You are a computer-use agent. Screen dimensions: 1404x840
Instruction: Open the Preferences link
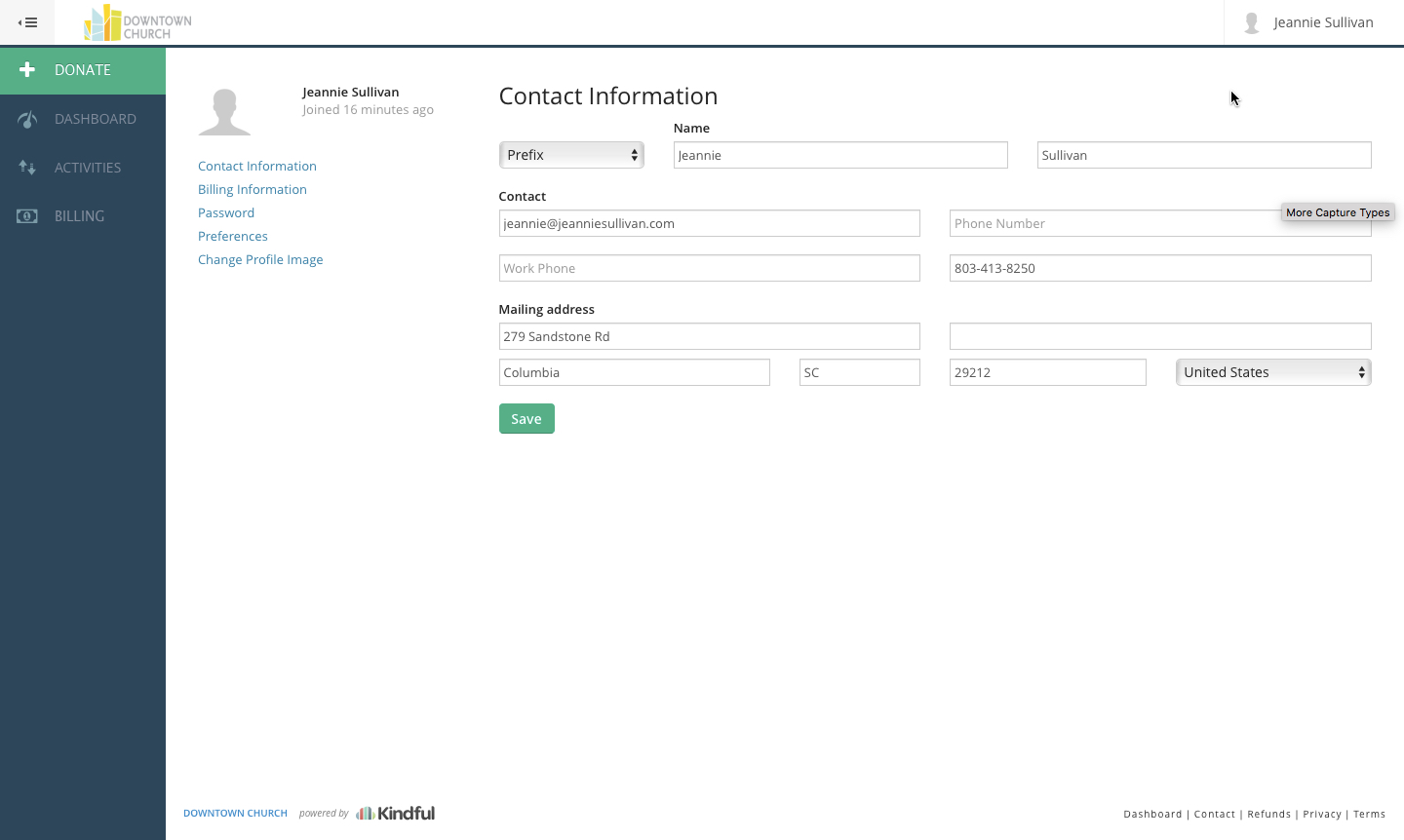233,236
